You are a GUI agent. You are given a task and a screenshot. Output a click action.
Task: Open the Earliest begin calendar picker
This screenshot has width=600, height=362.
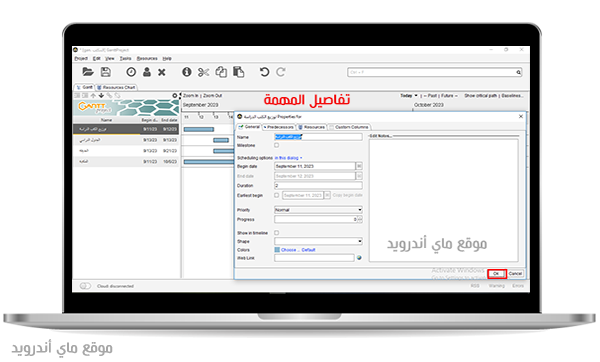(x=328, y=195)
